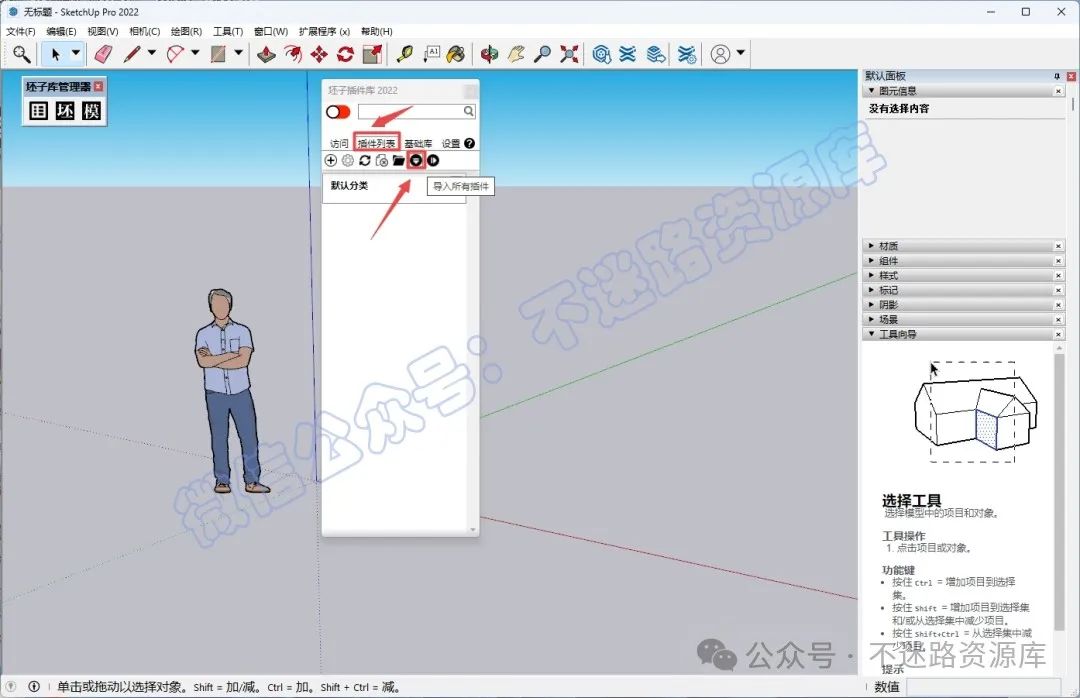1080x698 pixels.
Task: Switch to the 访问 tab
Action: [339, 143]
